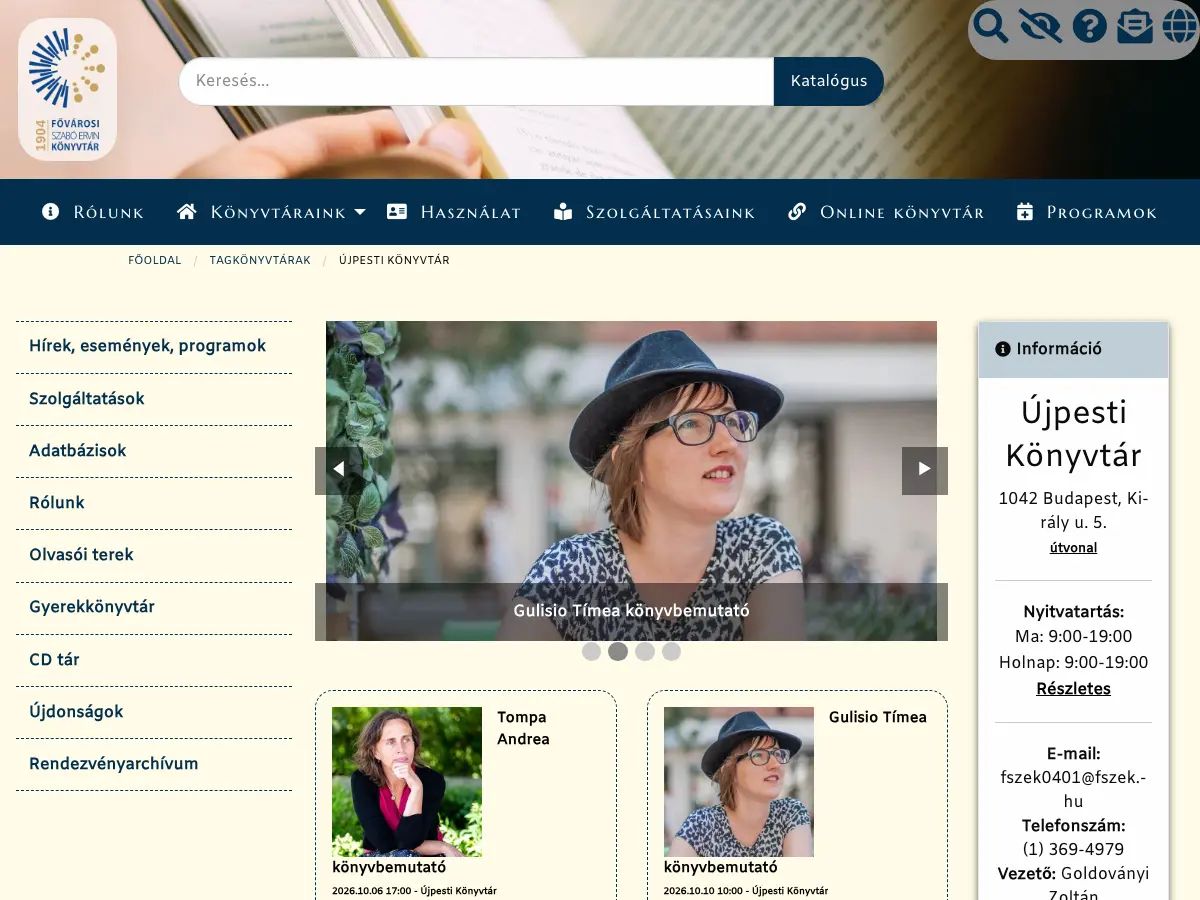Image resolution: width=1200 pixels, height=900 pixels.
Task: Expand the Könyvtáraink dropdown arrow
Action: click(360, 212)
